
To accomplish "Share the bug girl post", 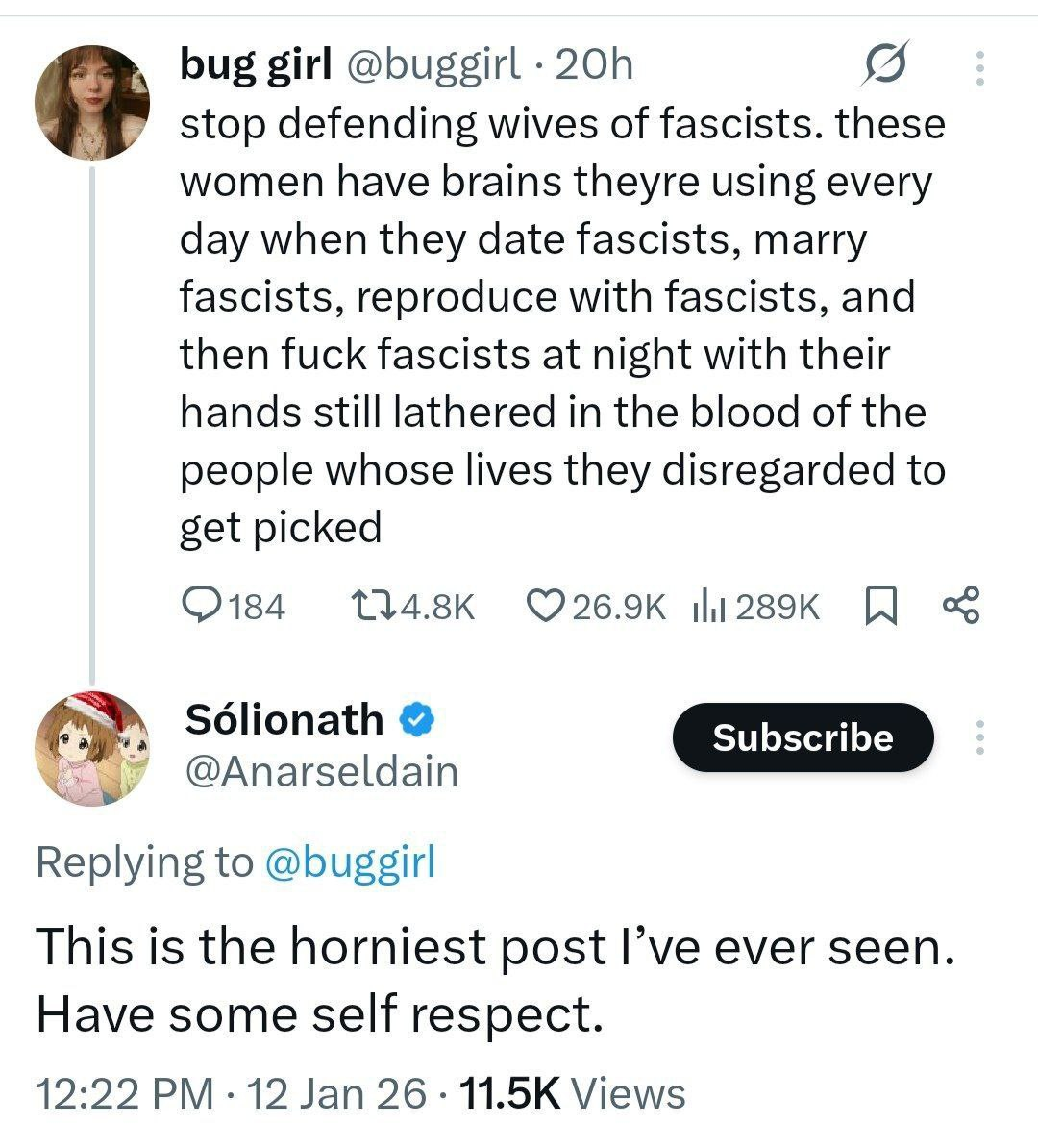I will click(x=961, y=606).
